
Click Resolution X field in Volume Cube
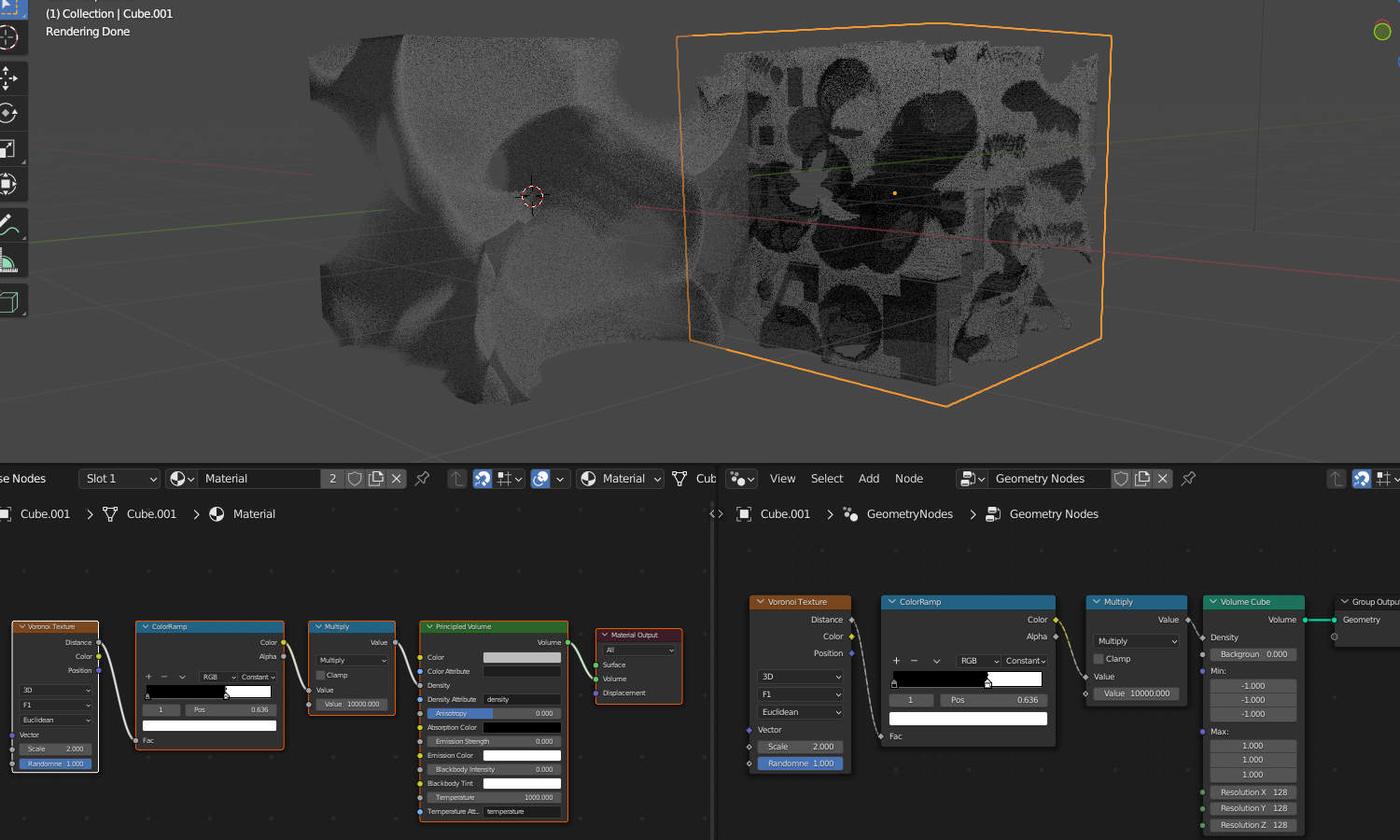[x=1253, y=792]
